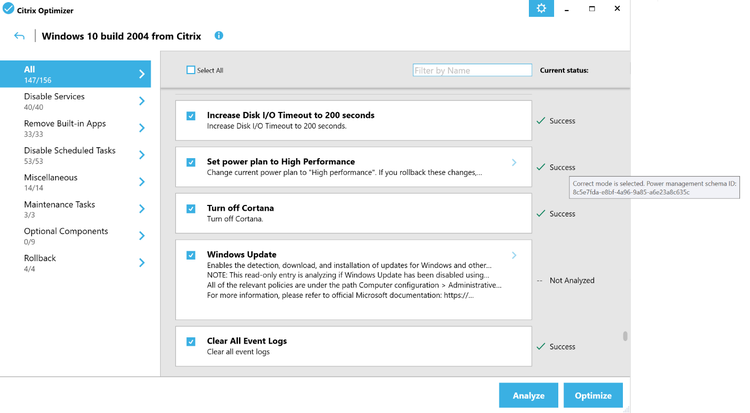Open settings with the gear icon
This screenshot has height=413, width=750.
(x=541, y=9)
